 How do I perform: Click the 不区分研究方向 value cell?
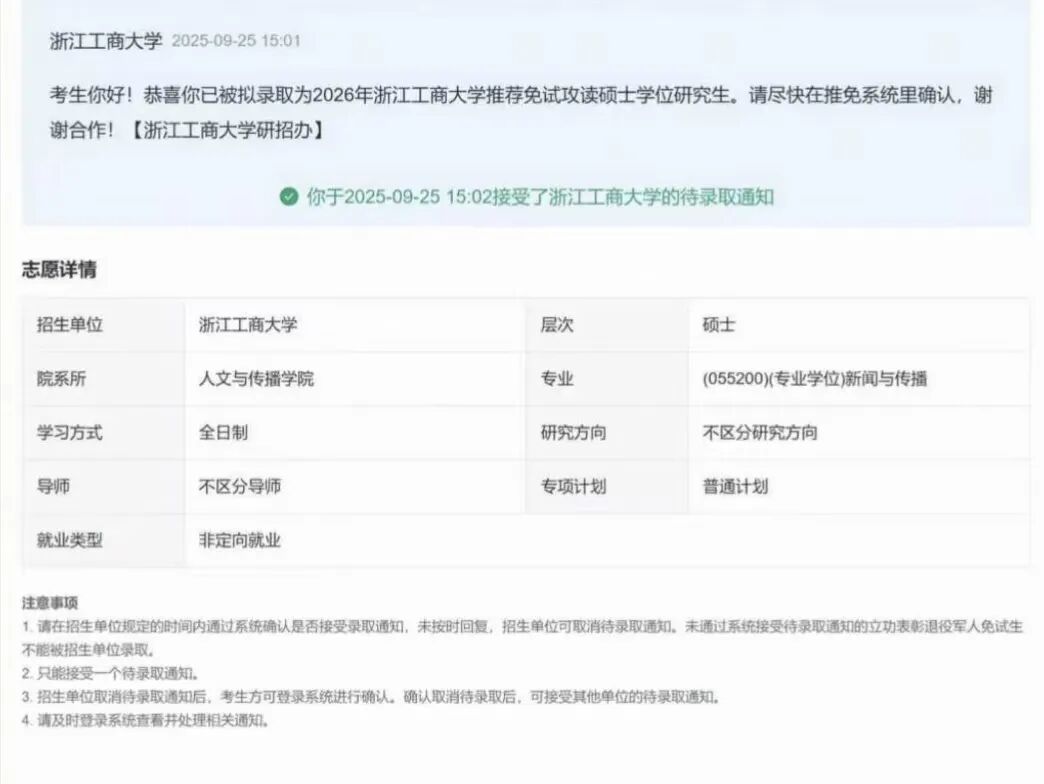click(x=759, y=433)
